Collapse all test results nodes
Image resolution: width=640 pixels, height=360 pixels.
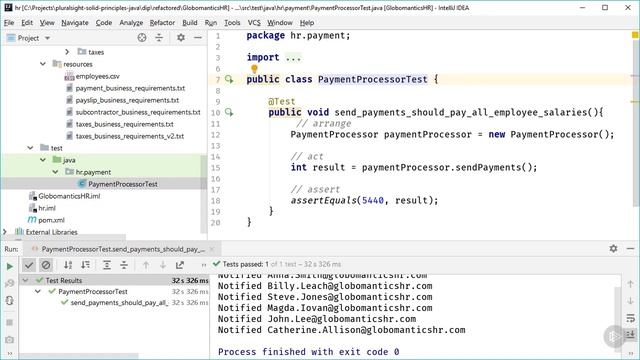(x=124, y=265)
